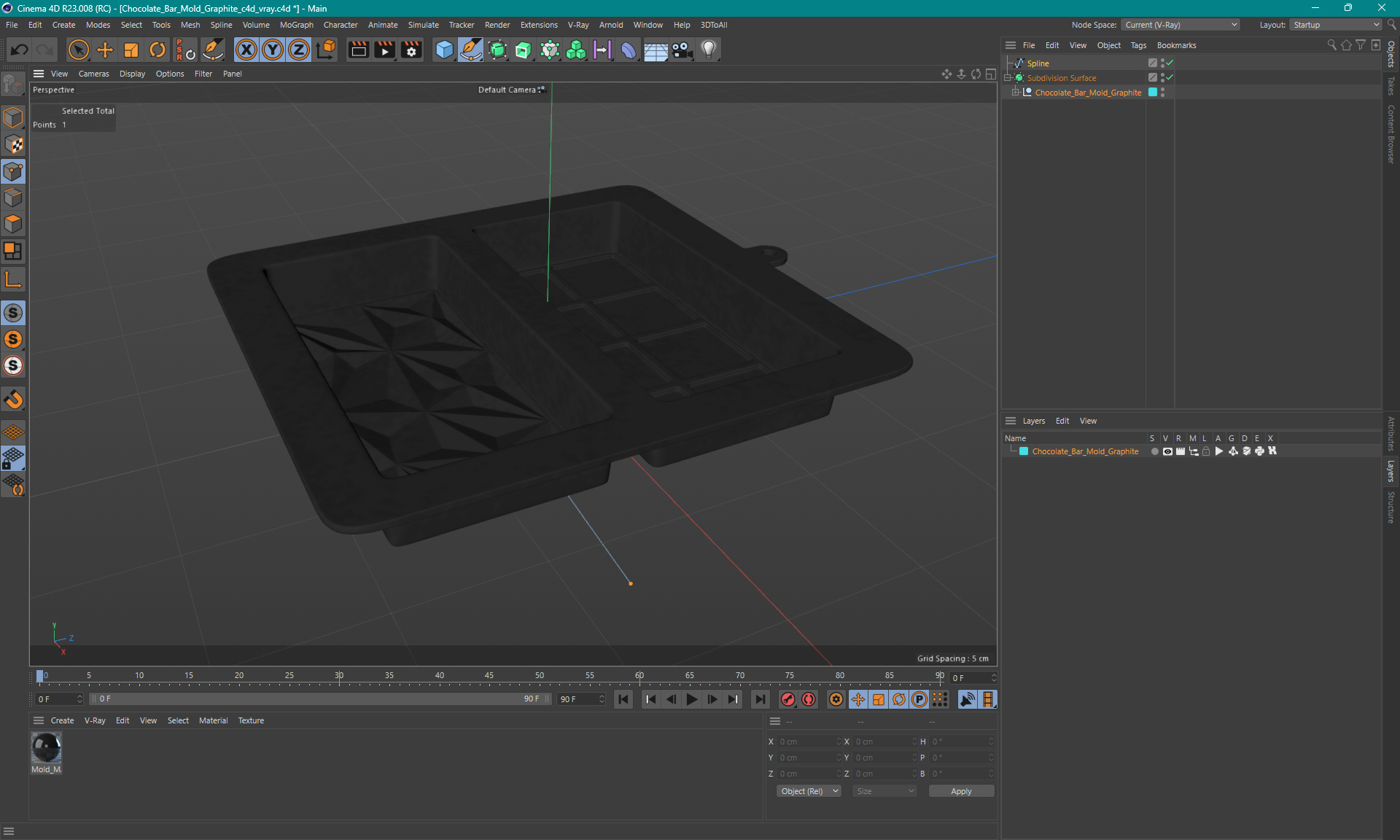
Task: Open the Default Camera viewport indicator
Action: point(511,90)
